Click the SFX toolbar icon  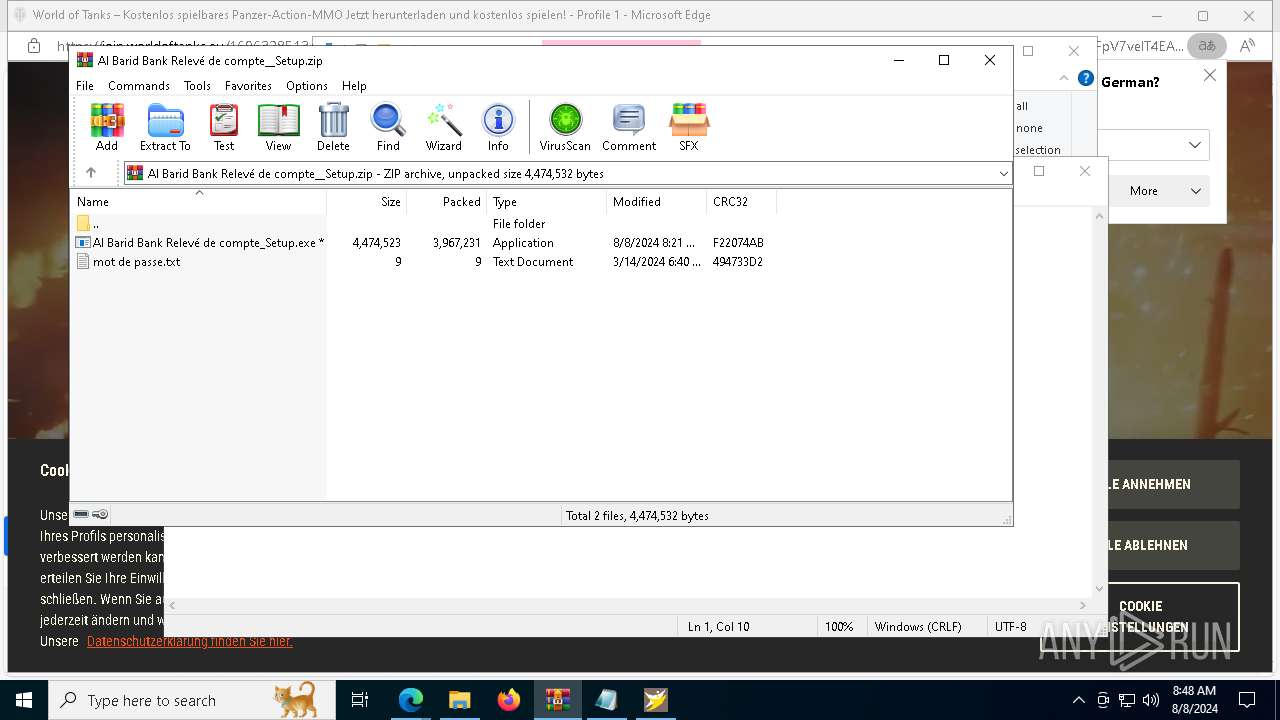point(689,127)
